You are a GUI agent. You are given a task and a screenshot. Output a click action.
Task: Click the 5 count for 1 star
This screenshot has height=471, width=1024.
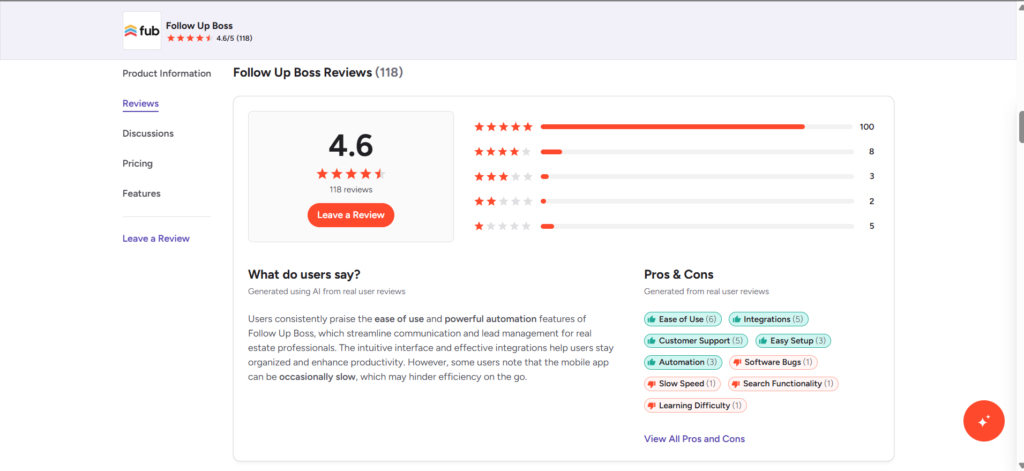pos(871,226)
